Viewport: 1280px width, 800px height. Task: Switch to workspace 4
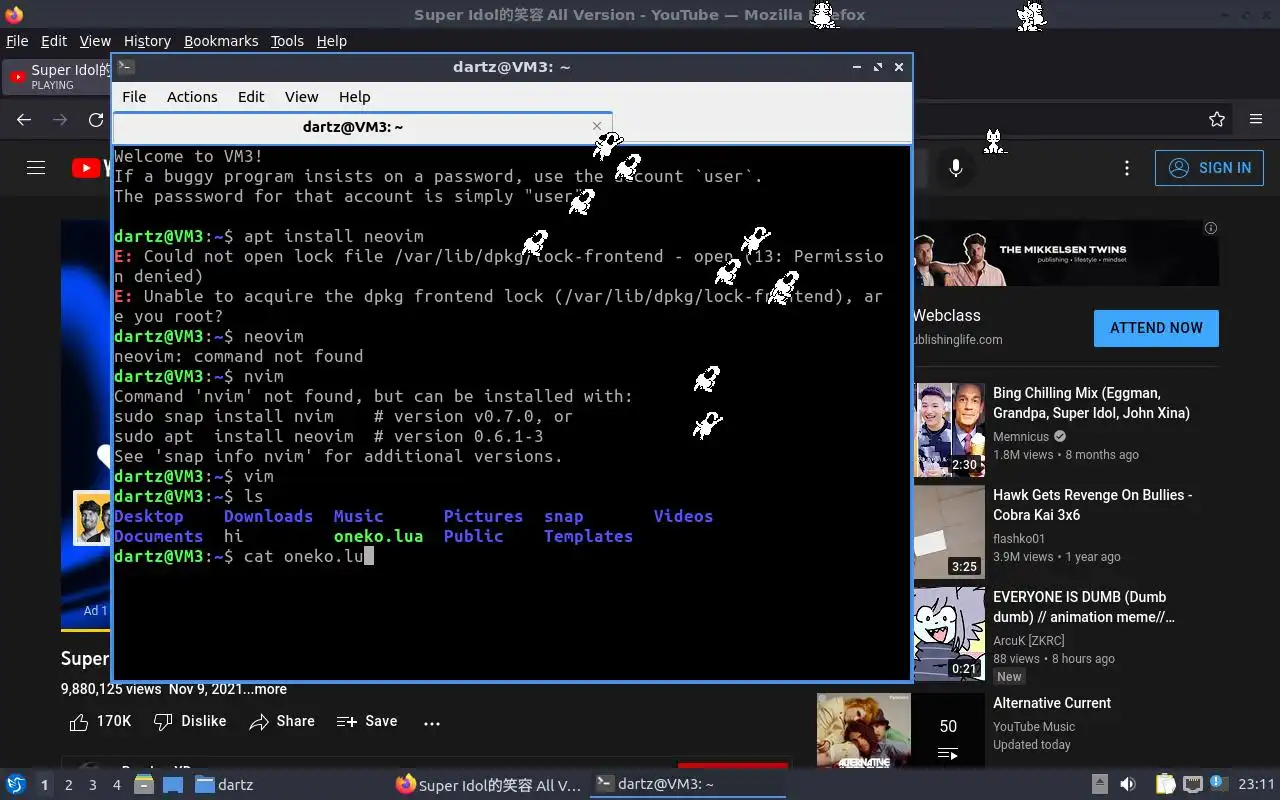pyautogui.click(x=117, y=785)
